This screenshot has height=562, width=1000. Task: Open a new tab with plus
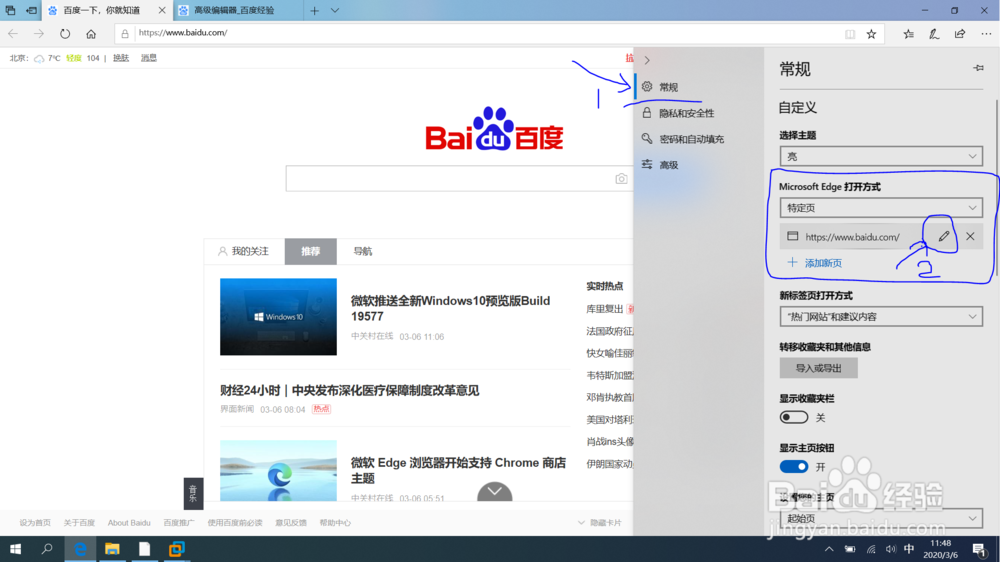[x=314, y=10]
